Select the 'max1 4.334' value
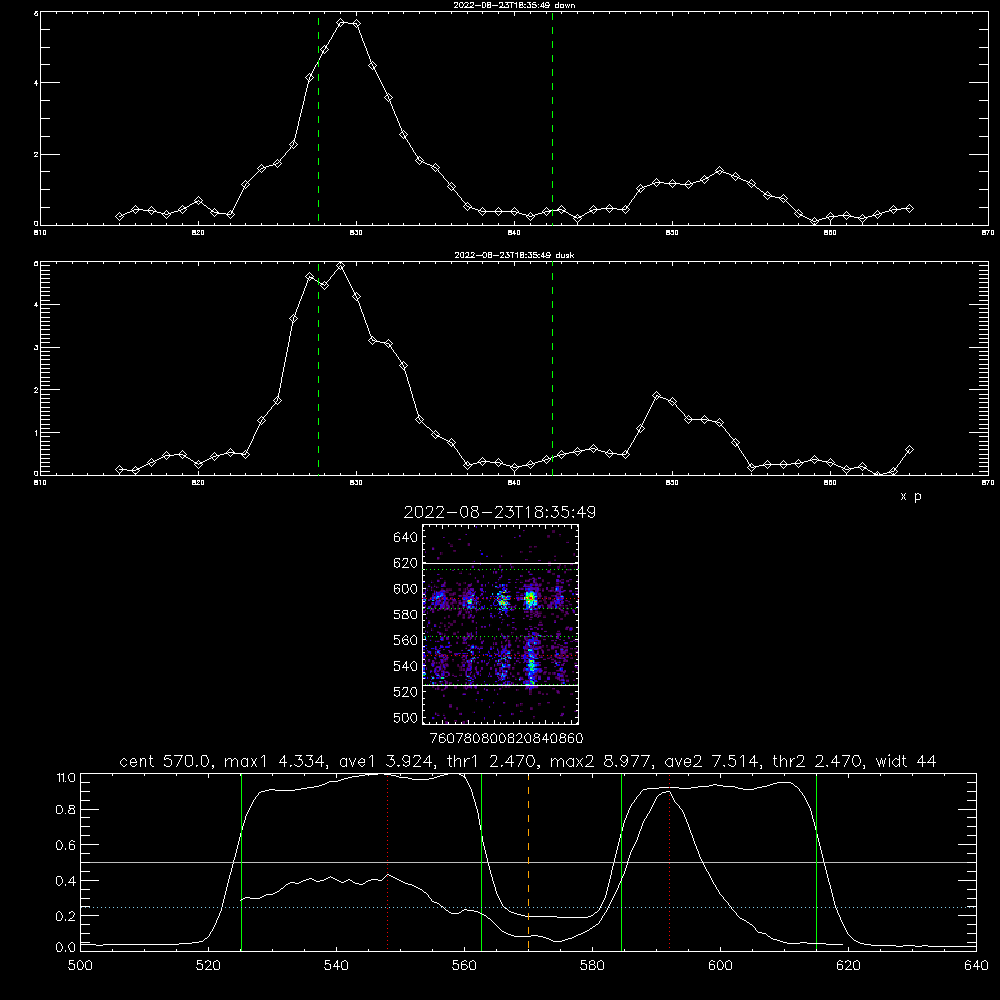Screen dimensions: 1000x1000 point(276,761)
